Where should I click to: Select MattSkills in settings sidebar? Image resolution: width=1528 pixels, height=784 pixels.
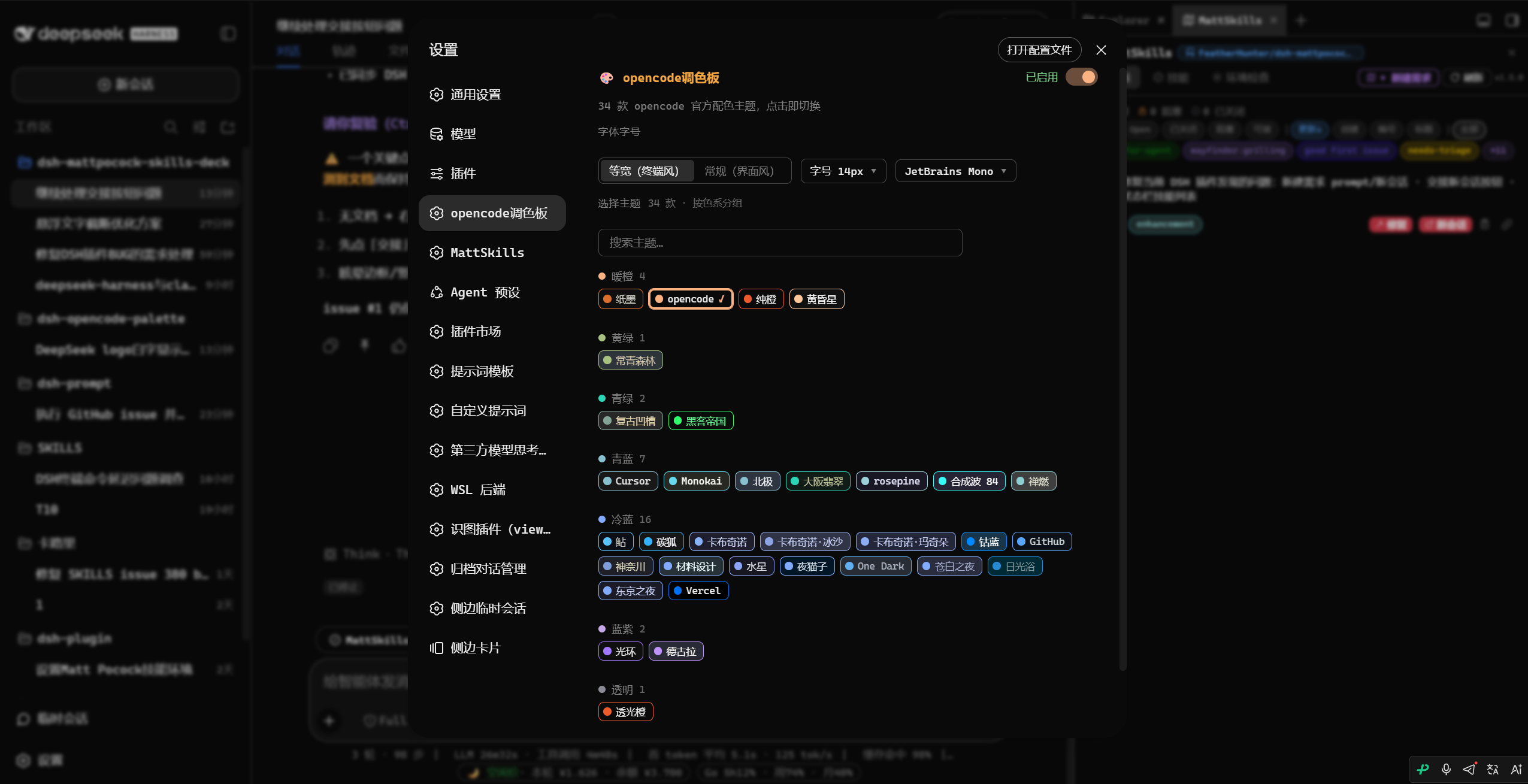coord(492,253)
